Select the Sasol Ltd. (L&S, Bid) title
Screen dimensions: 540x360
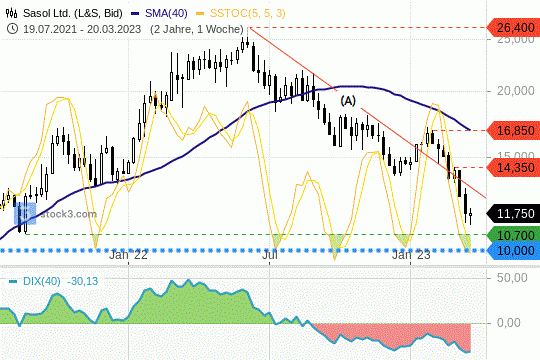point(73,13)
